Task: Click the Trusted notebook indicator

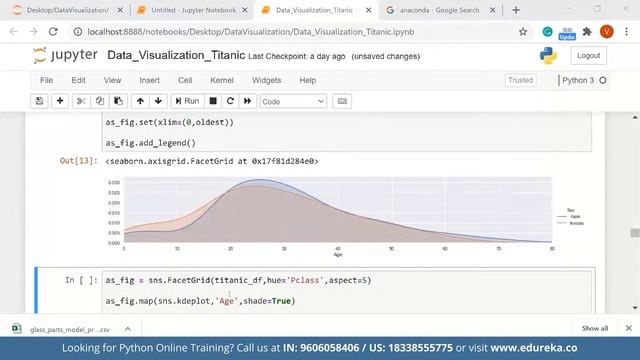Action: pyautogui.click(x=520, y=80)
